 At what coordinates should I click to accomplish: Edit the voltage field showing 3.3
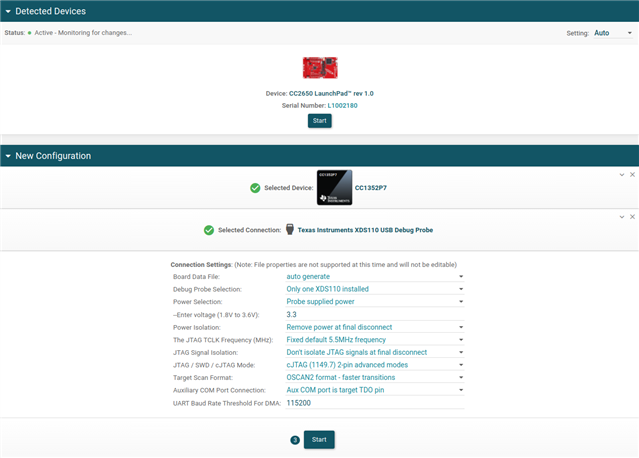[375, 315]
